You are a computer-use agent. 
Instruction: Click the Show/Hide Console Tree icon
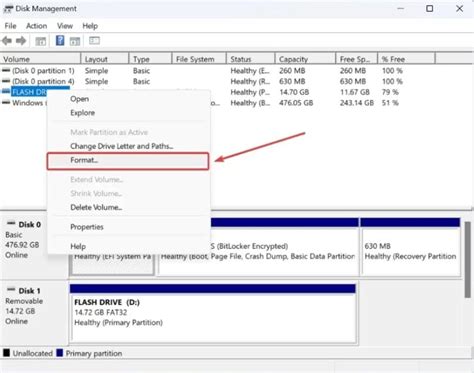[x=41, y=41]
